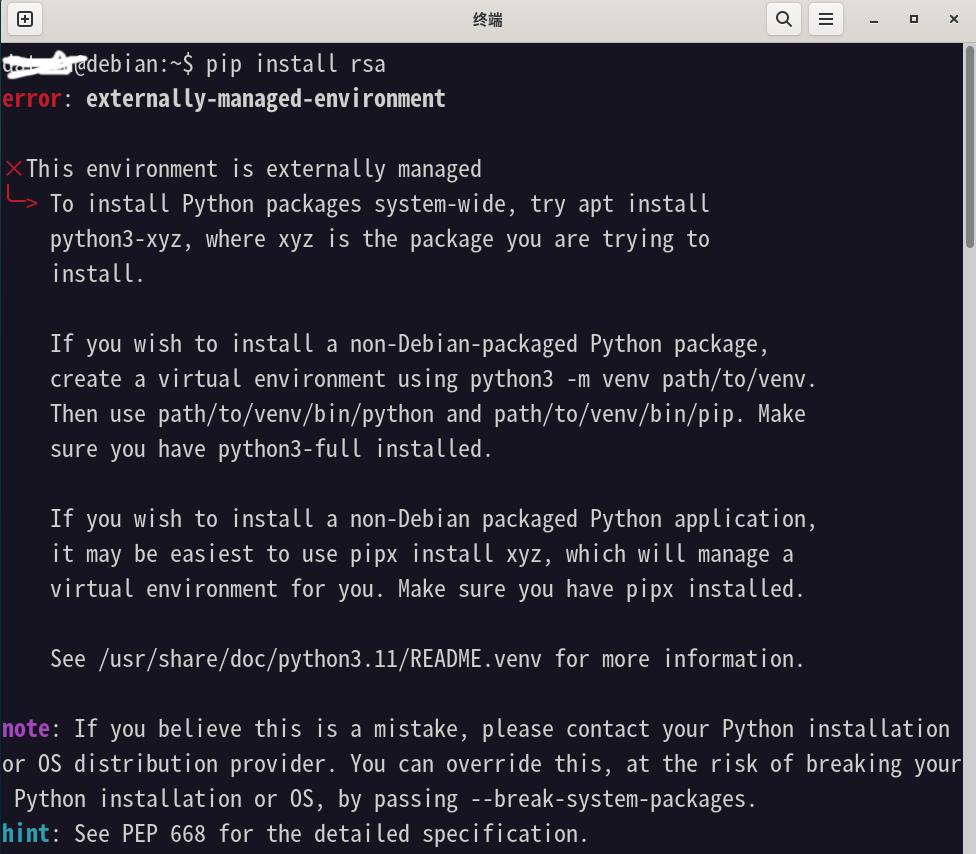
Task: Click the 'path/to/venv/bin/python' path
Action: coord(296,415)
